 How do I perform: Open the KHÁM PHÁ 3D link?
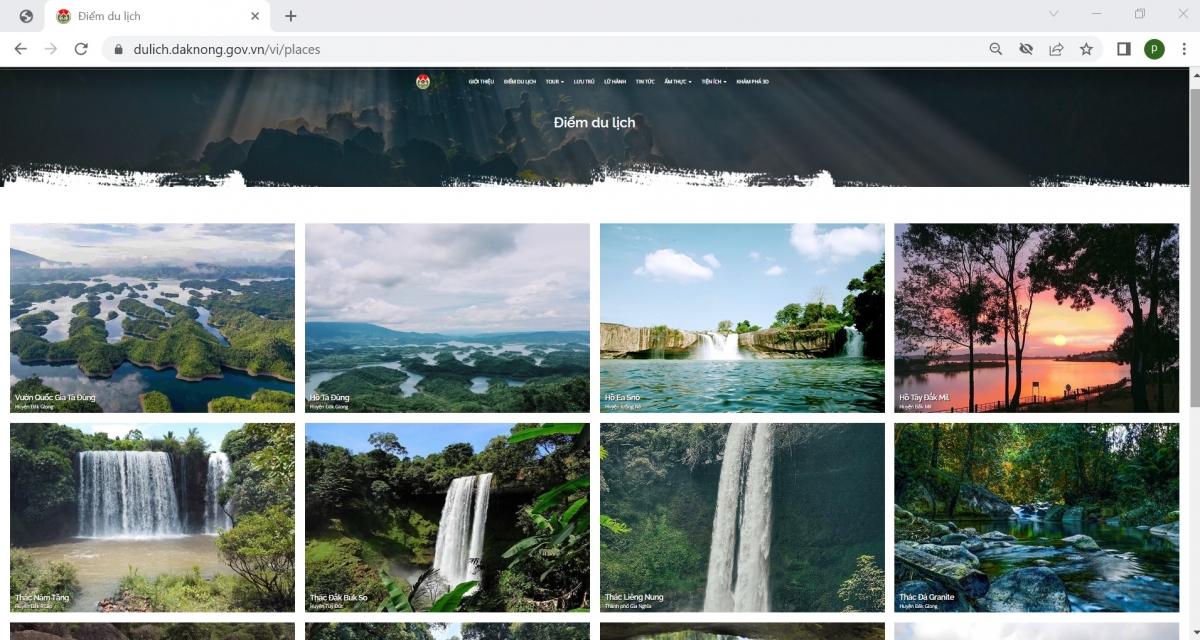coord(752,82)
